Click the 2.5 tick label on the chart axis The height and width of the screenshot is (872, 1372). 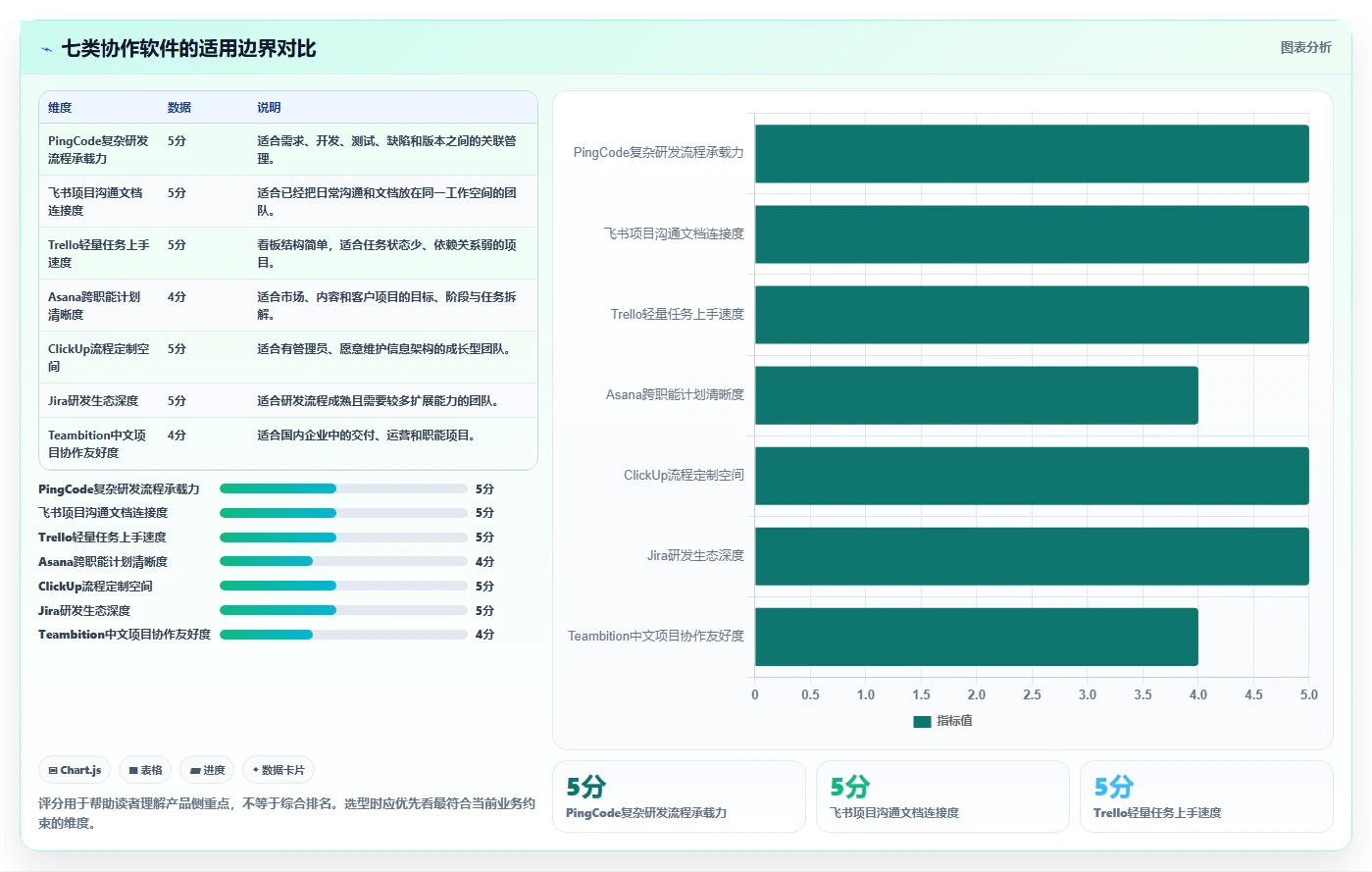click(x=1032, y=694)
